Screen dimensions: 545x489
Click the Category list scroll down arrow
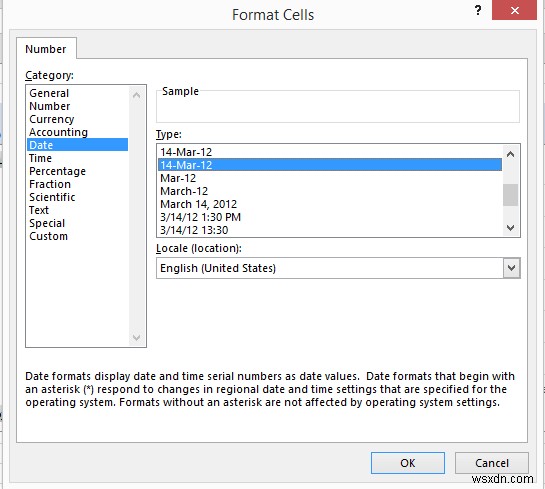click(137, 337)
